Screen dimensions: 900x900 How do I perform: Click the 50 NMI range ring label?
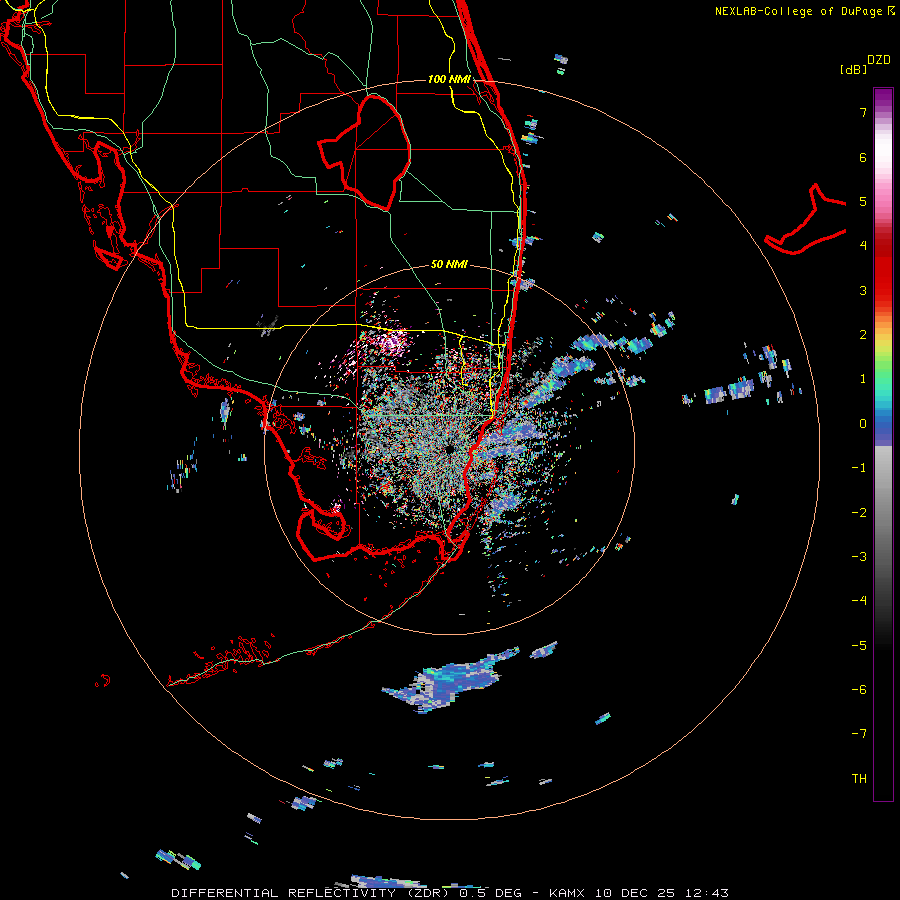(449, 264)
